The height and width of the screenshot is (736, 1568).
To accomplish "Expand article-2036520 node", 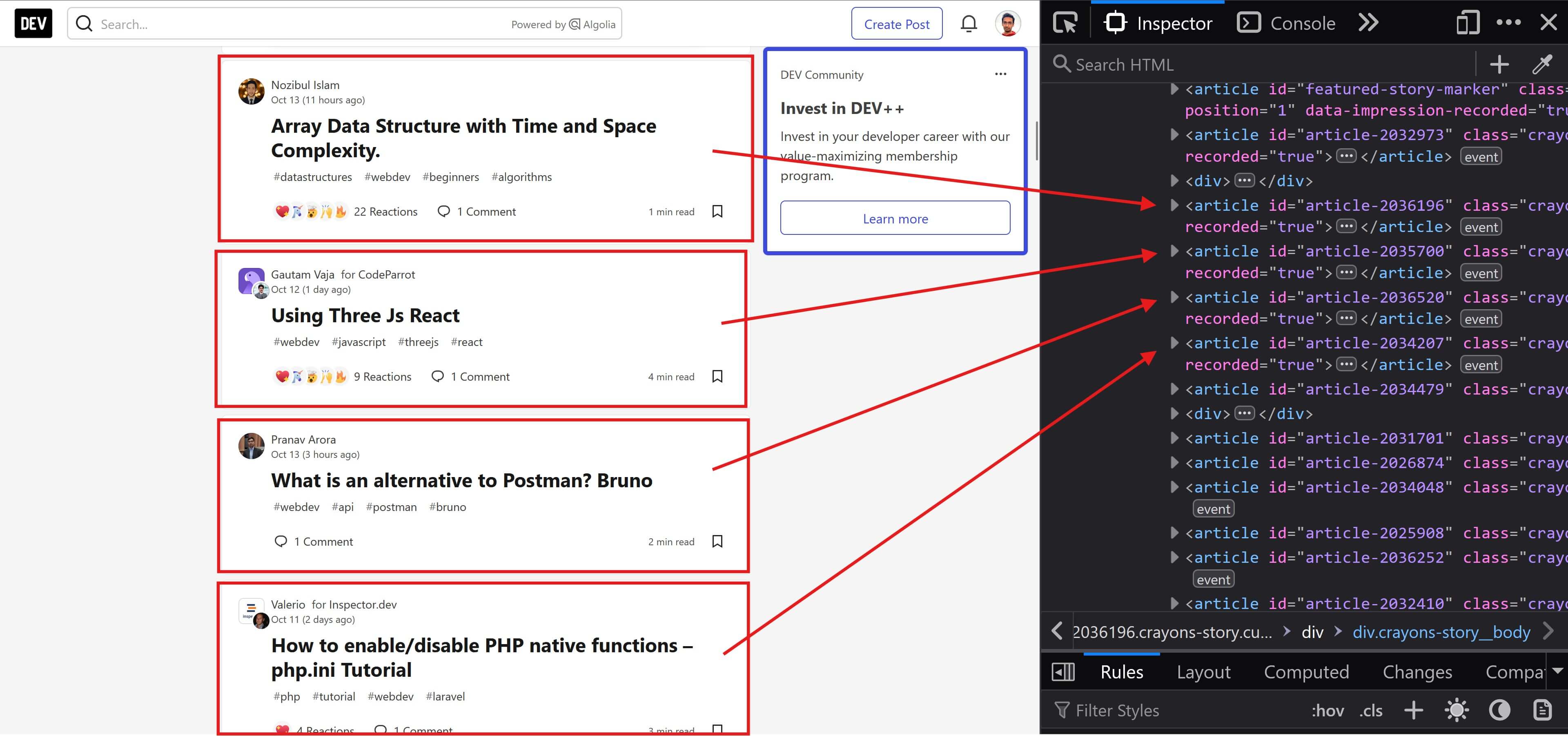I will point(1175,297).
